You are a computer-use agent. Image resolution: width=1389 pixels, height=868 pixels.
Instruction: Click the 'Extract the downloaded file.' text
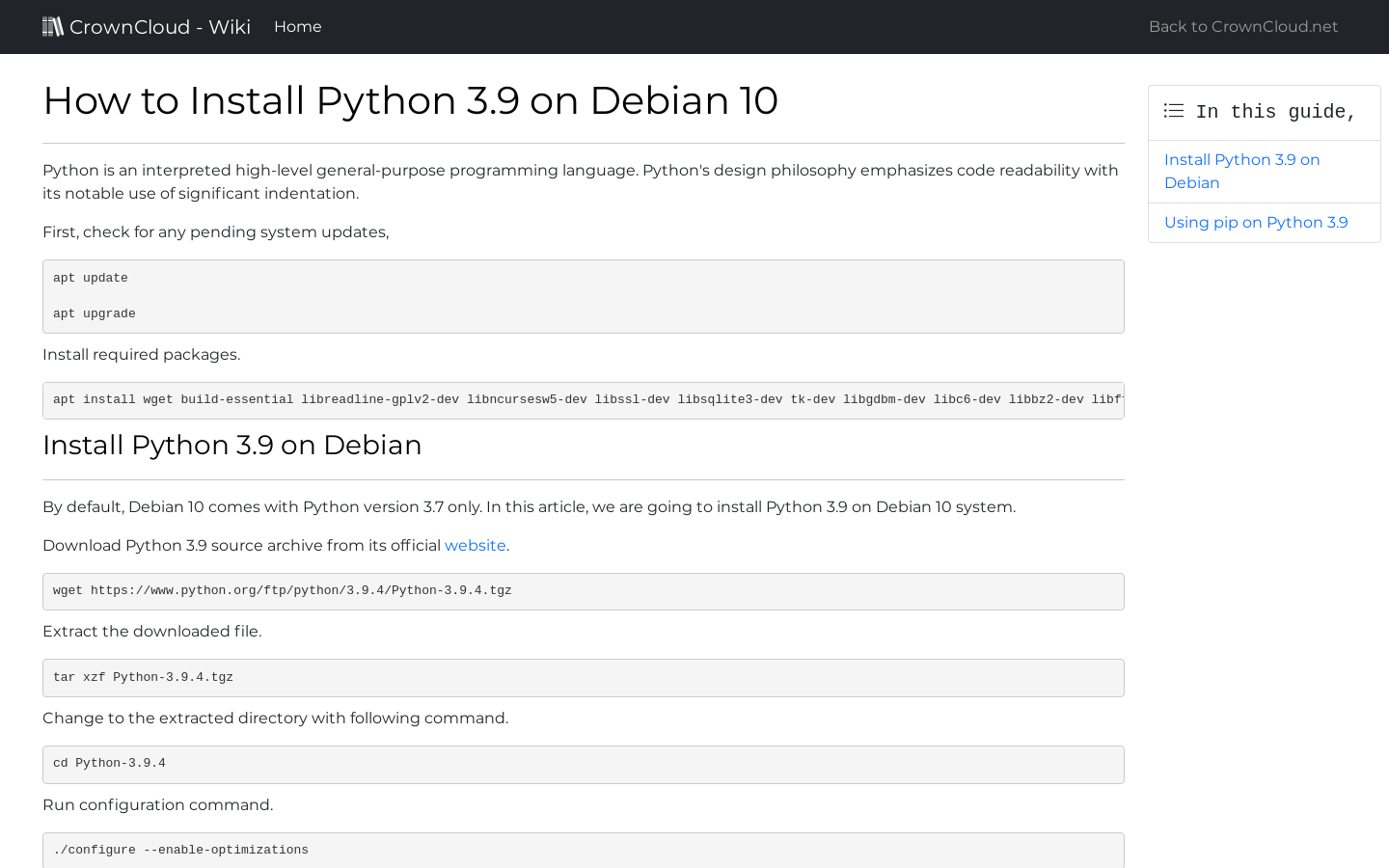coord(152,631)
